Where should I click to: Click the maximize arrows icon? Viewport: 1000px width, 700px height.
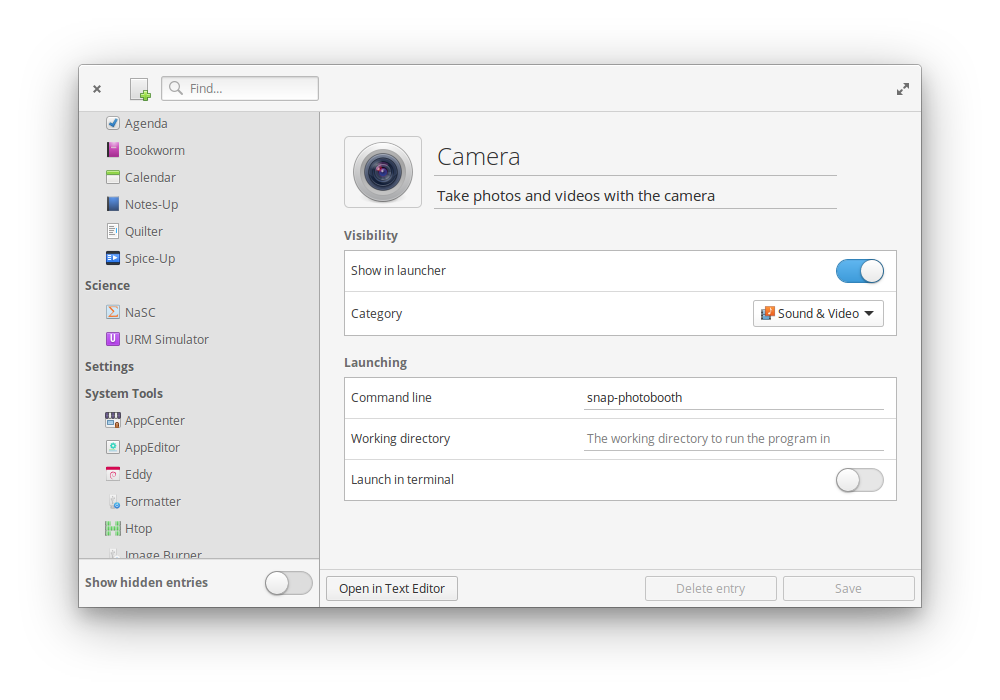point(902,89)
